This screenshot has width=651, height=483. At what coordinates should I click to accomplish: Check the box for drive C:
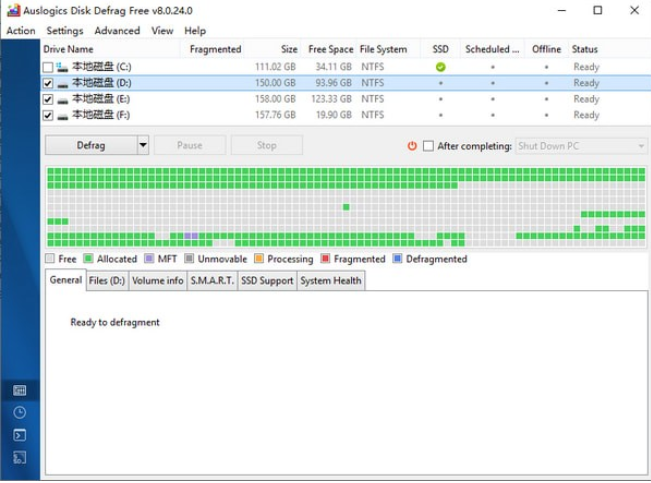point(48,67)
